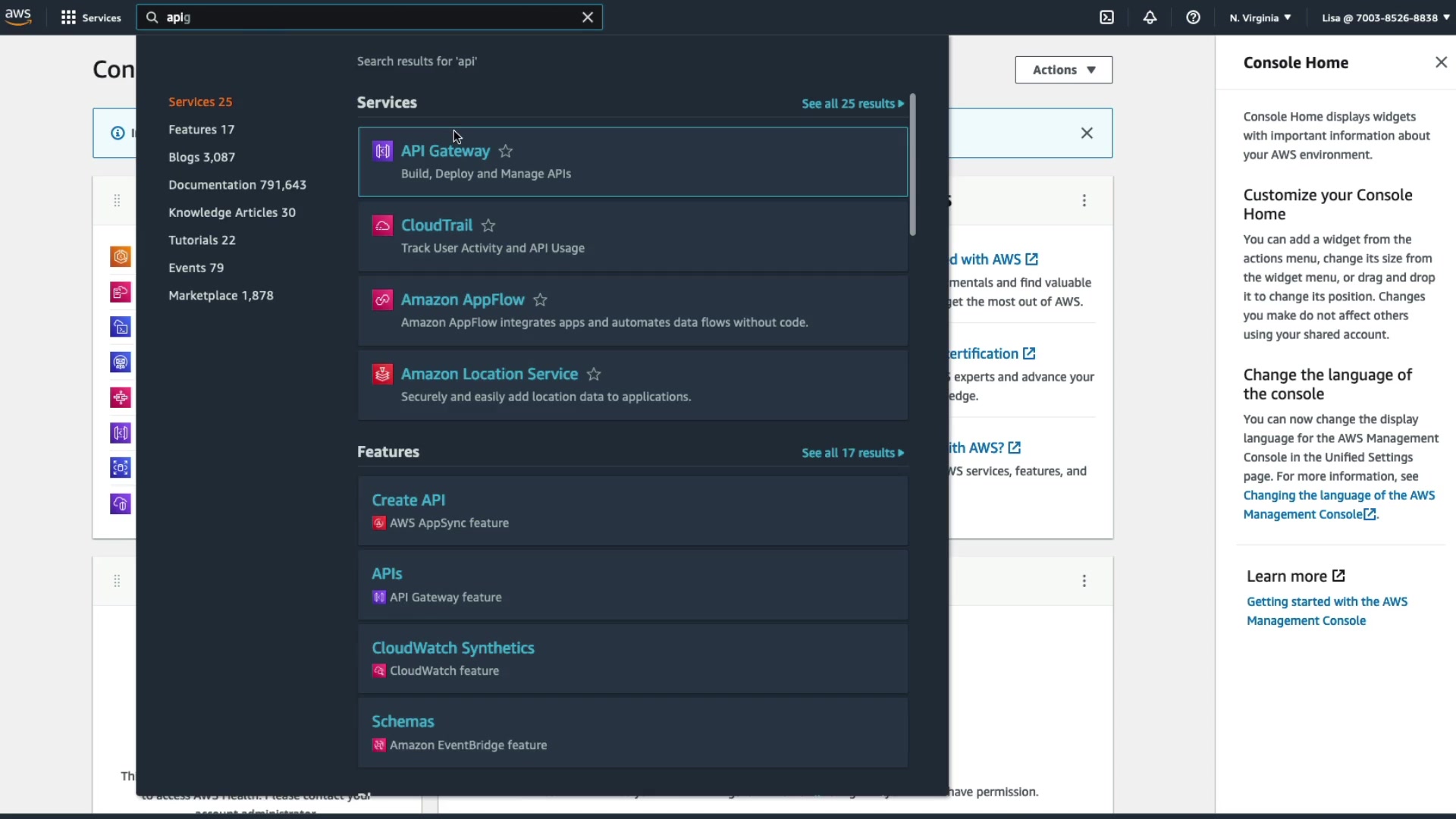This screenshot has width=1456, height=819.
Task: Filter results by Features 17
Action: [x=201, y=130]
